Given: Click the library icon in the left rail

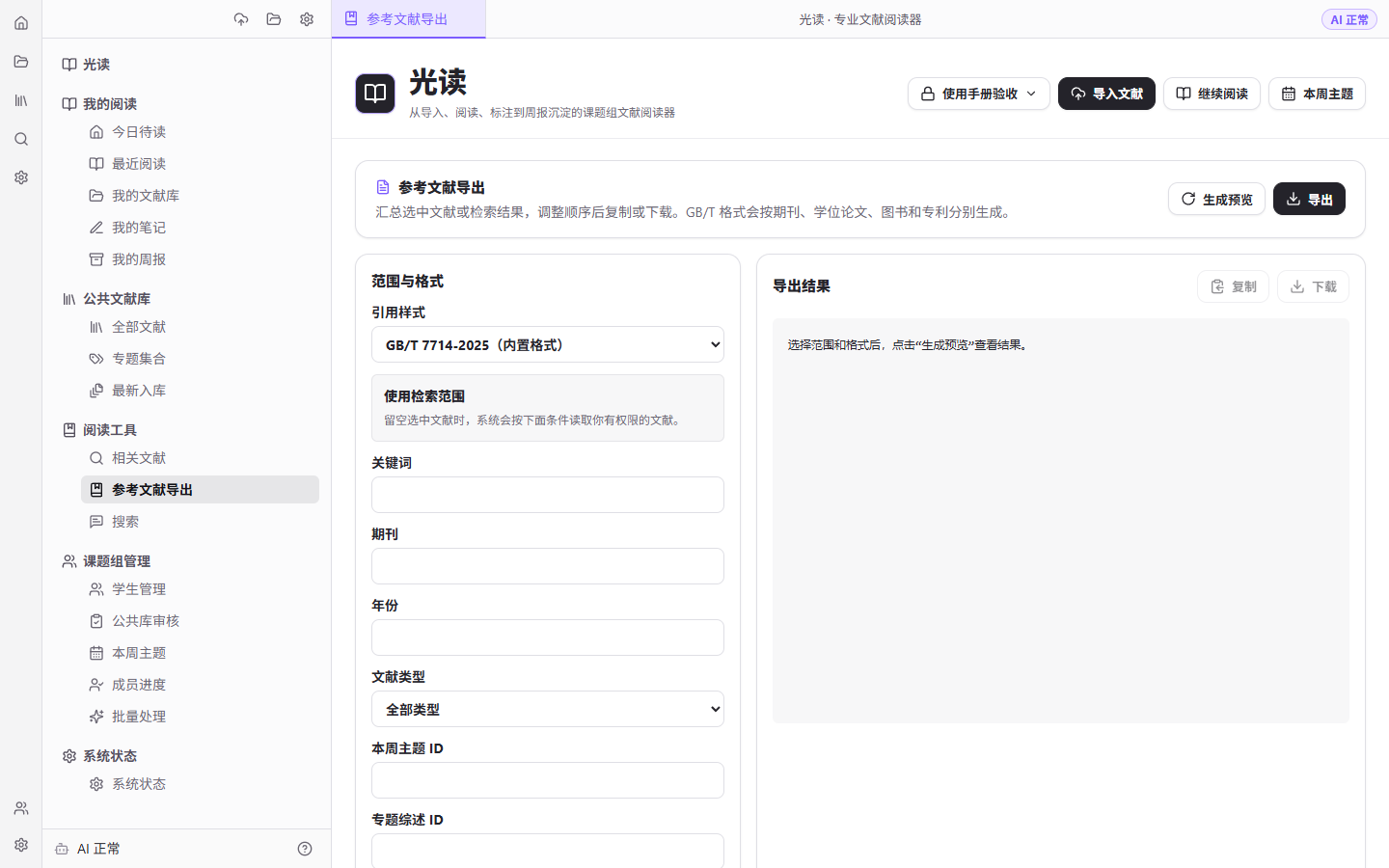Looking at the screenshot, I should (21, 100).
